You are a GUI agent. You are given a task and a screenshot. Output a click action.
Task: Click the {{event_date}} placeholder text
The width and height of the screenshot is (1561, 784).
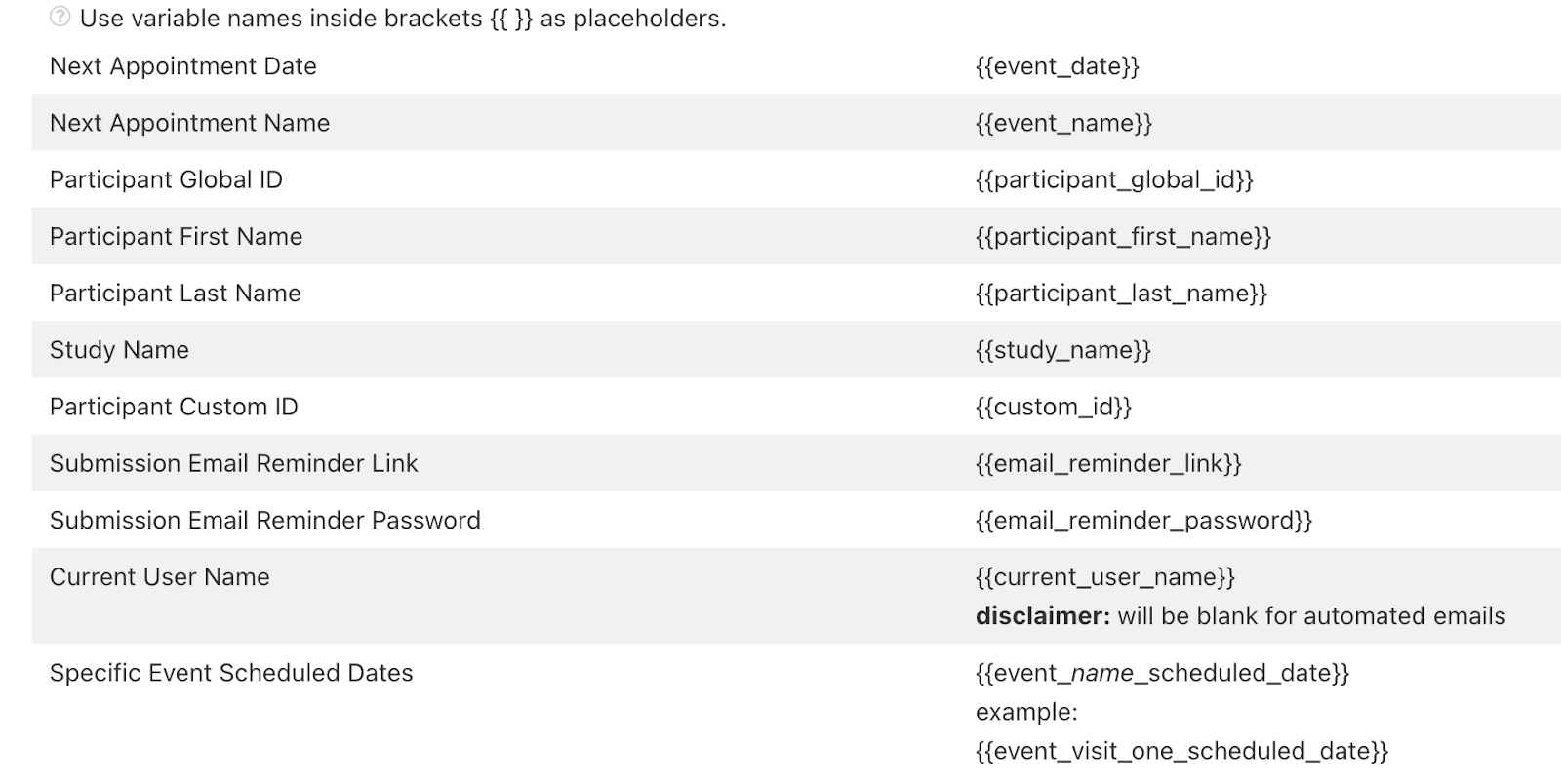click(x=1057, y=66)
